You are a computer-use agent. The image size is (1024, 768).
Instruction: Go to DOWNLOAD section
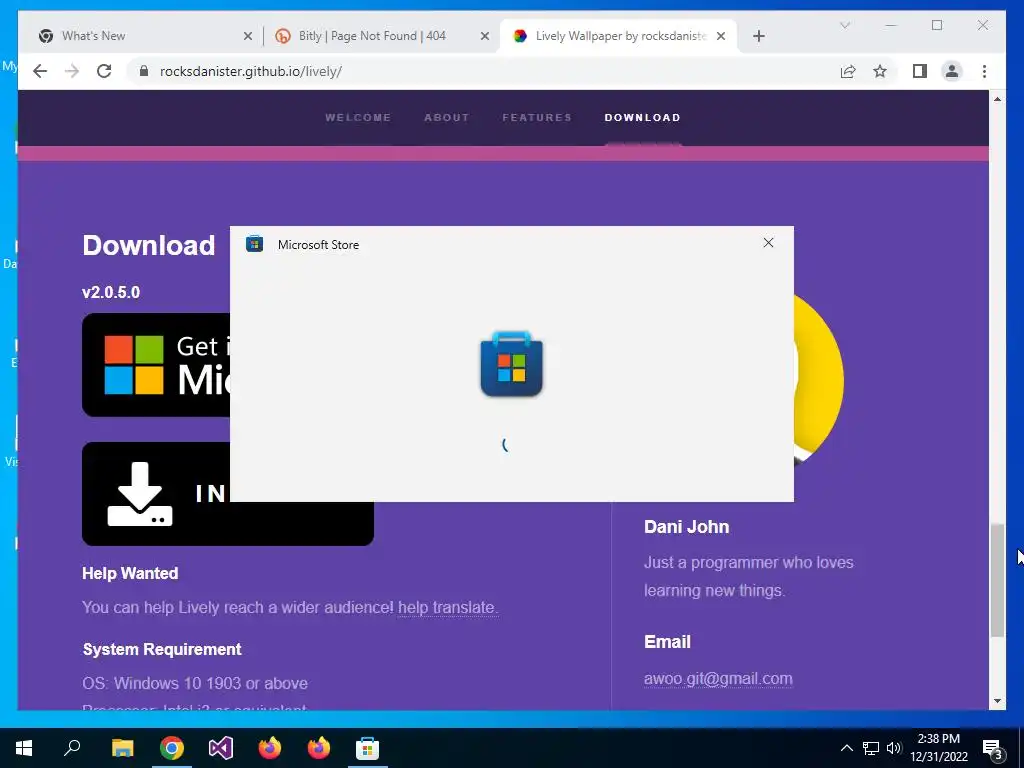pyautogui.click(x=643, y=118)
